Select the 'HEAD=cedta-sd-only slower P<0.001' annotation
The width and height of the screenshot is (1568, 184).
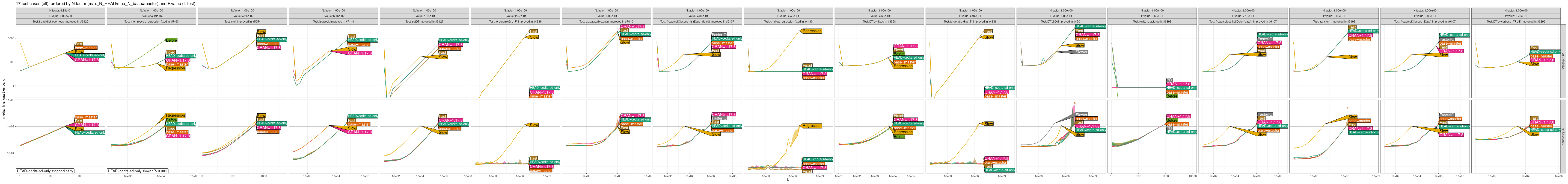138,171
